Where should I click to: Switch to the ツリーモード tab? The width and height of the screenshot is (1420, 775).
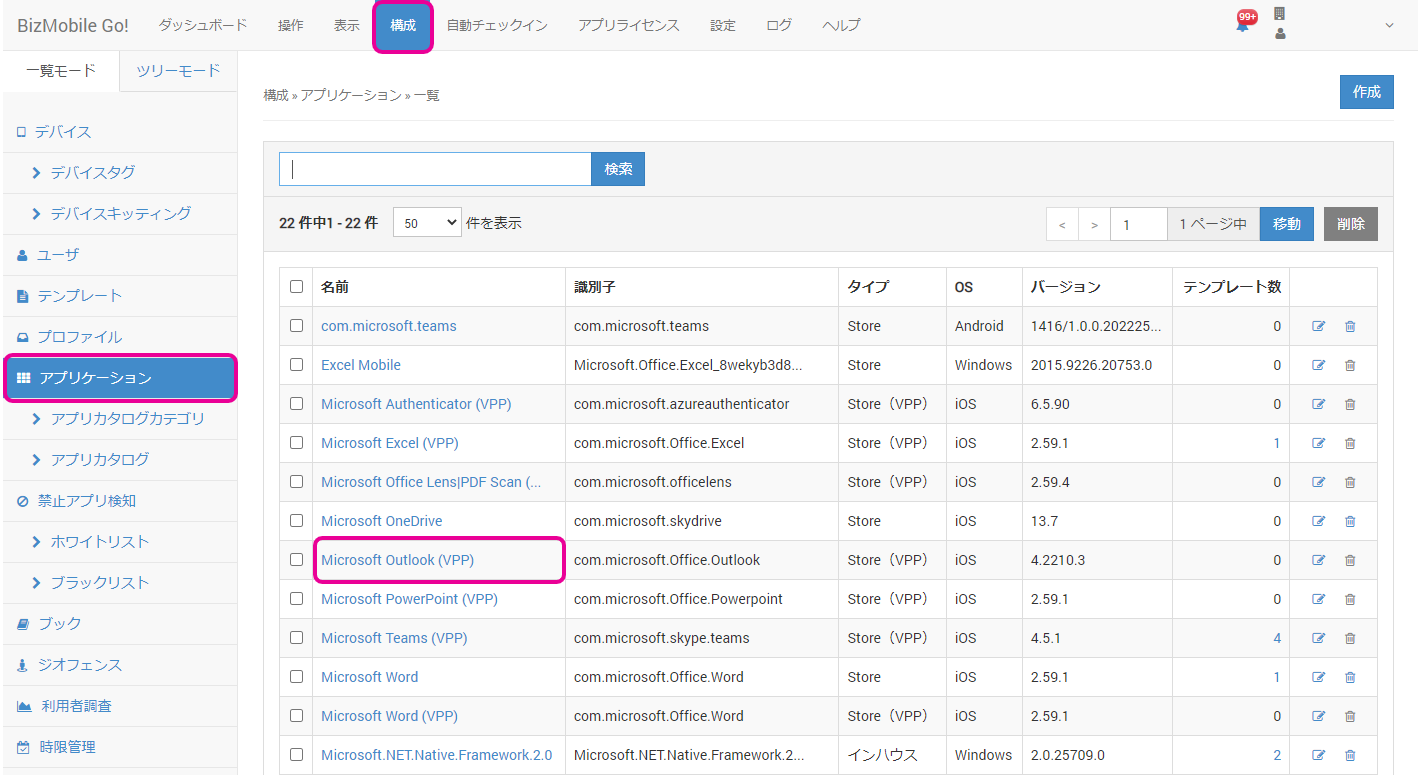click(x=178, y=71)
